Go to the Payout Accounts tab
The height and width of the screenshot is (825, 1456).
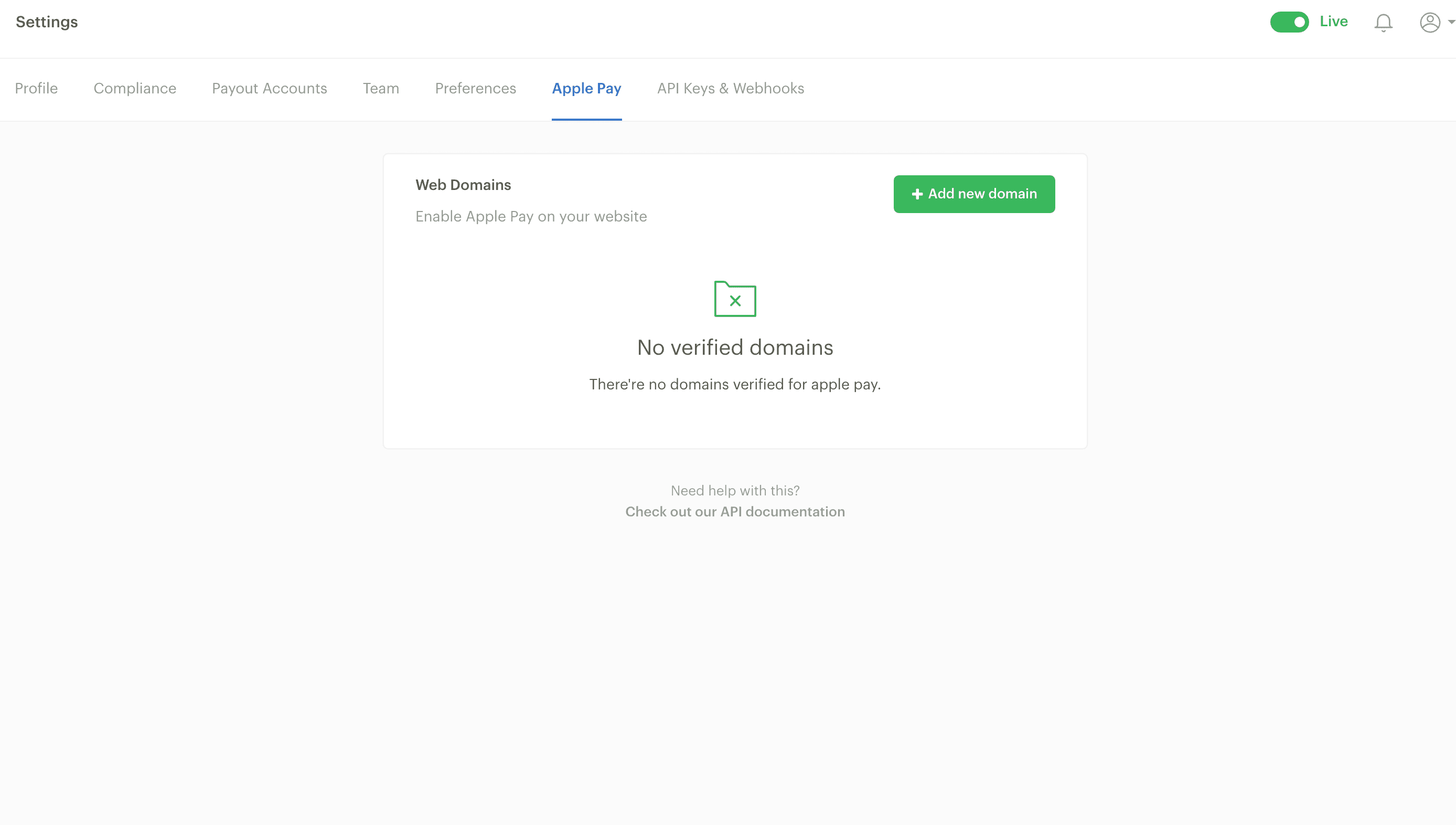(270, 88)
